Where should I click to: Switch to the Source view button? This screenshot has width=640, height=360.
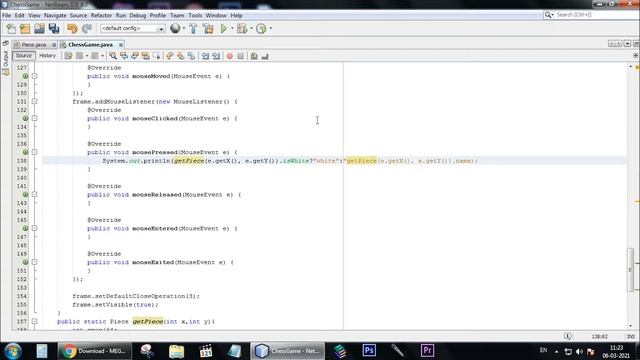pos(24,56)
